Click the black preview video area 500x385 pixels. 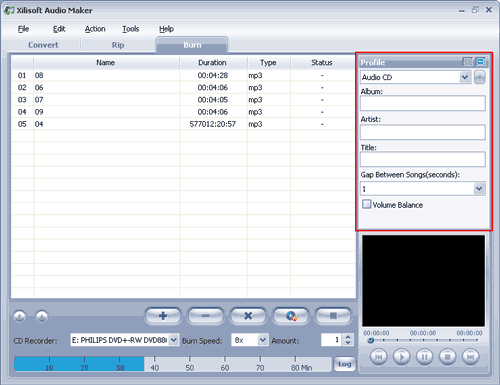[x=423, y=281]
